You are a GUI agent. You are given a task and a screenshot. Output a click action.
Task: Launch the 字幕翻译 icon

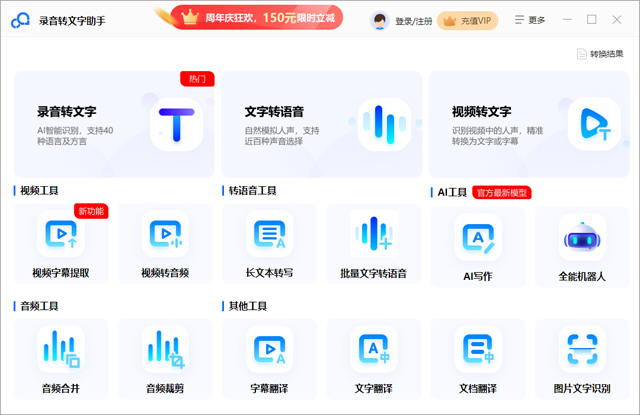(269, 349)
